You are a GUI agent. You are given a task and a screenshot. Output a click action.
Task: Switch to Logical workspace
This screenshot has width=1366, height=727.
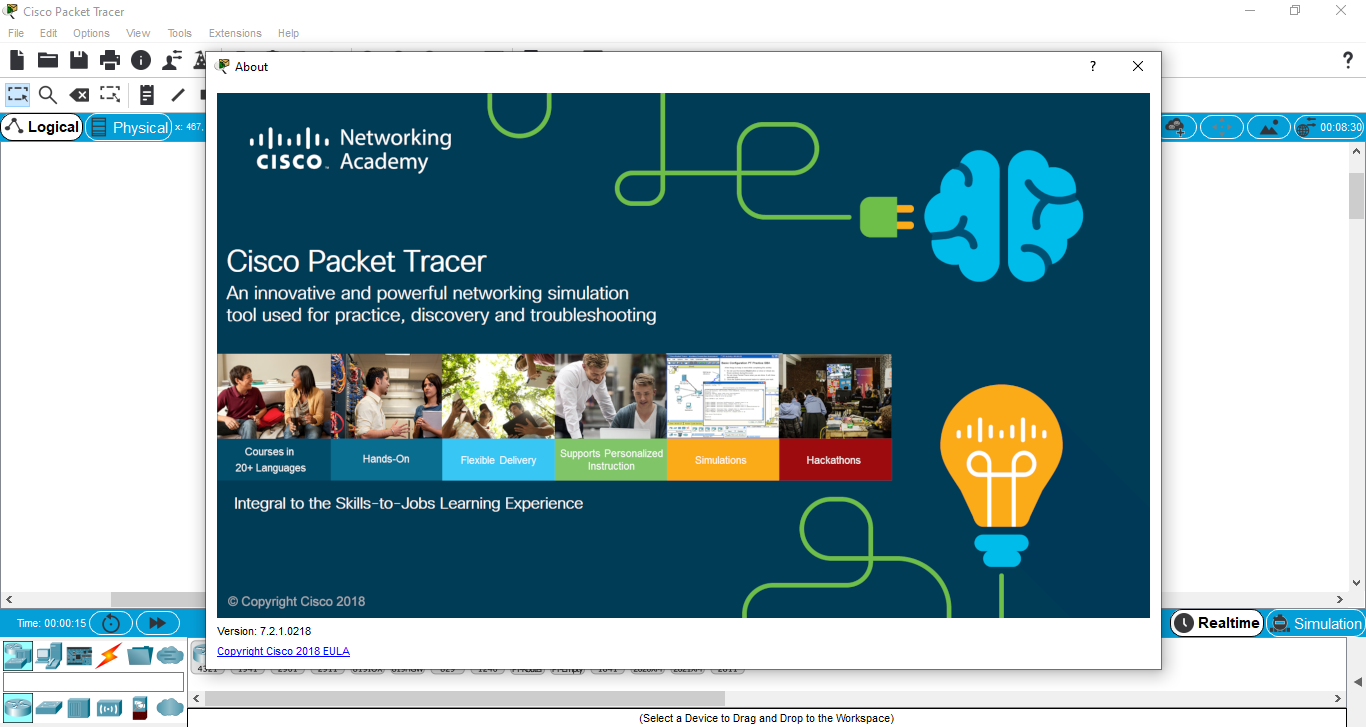coord(42,127)
